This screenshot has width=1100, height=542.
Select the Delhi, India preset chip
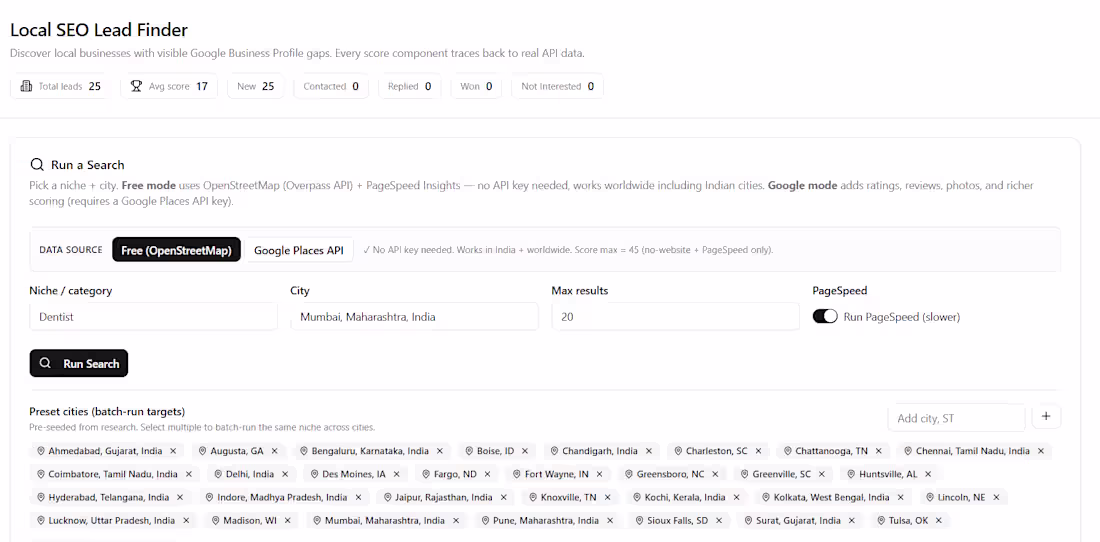click(x=250, y=474)
